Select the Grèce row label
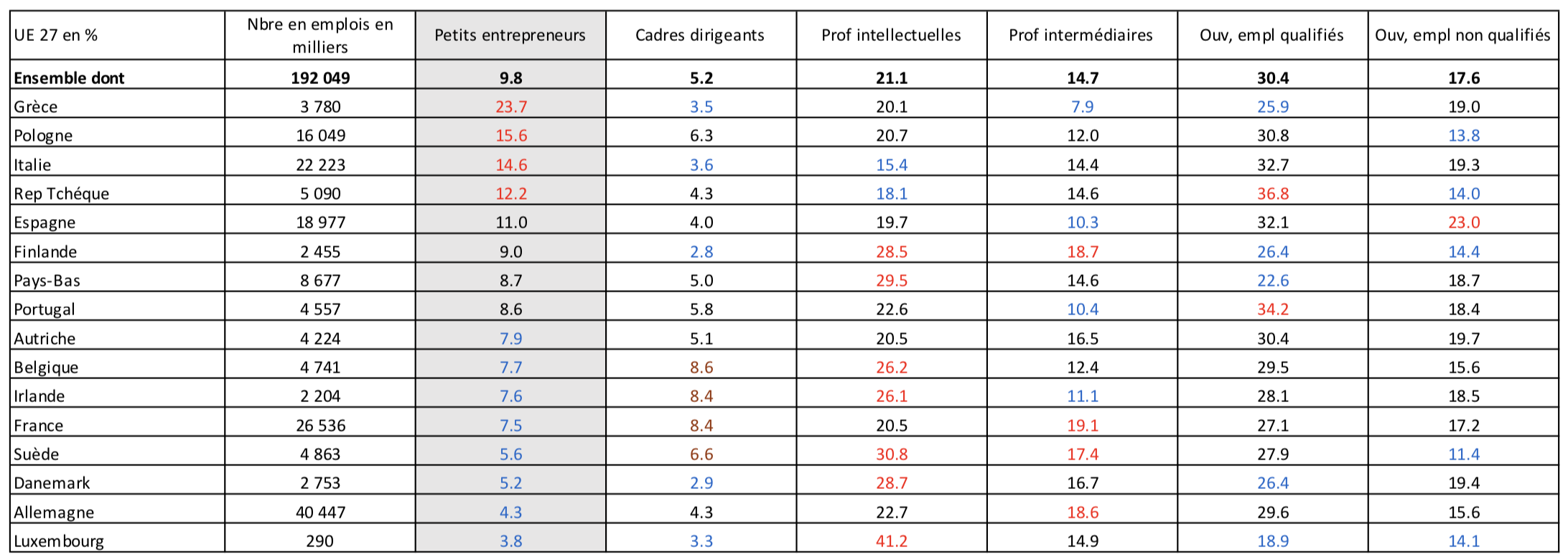The image size is (1568, 560). point(36,107)
